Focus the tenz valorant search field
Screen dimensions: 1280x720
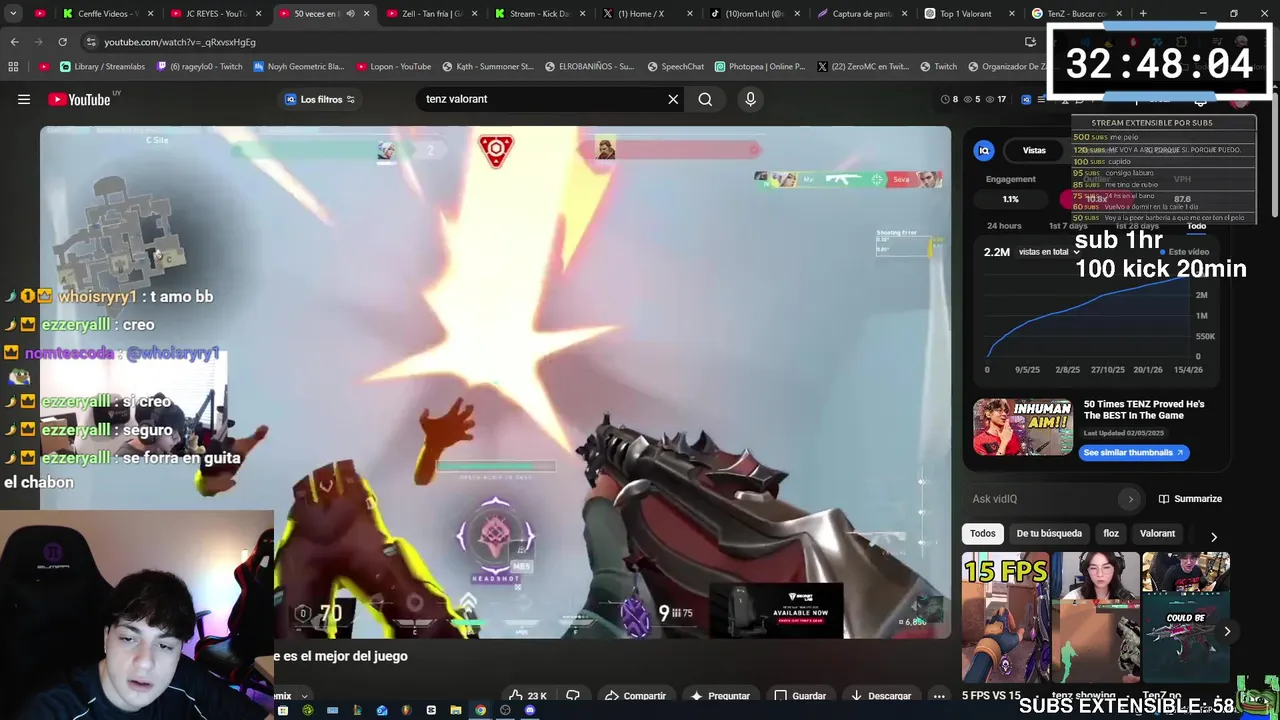(x=540, y=99)
